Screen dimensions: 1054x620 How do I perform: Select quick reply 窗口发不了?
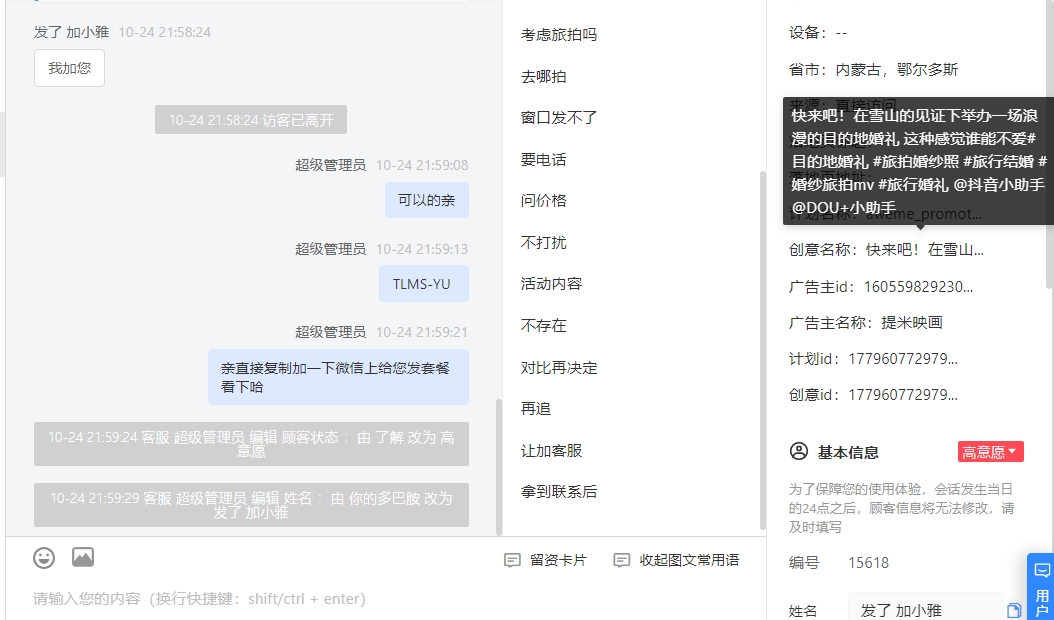point(559,118)
